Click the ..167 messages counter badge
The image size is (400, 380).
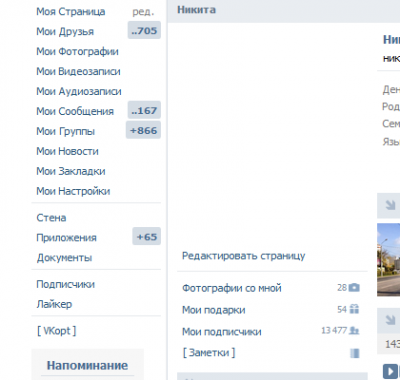pyautogui.click(x=144, y=110)
